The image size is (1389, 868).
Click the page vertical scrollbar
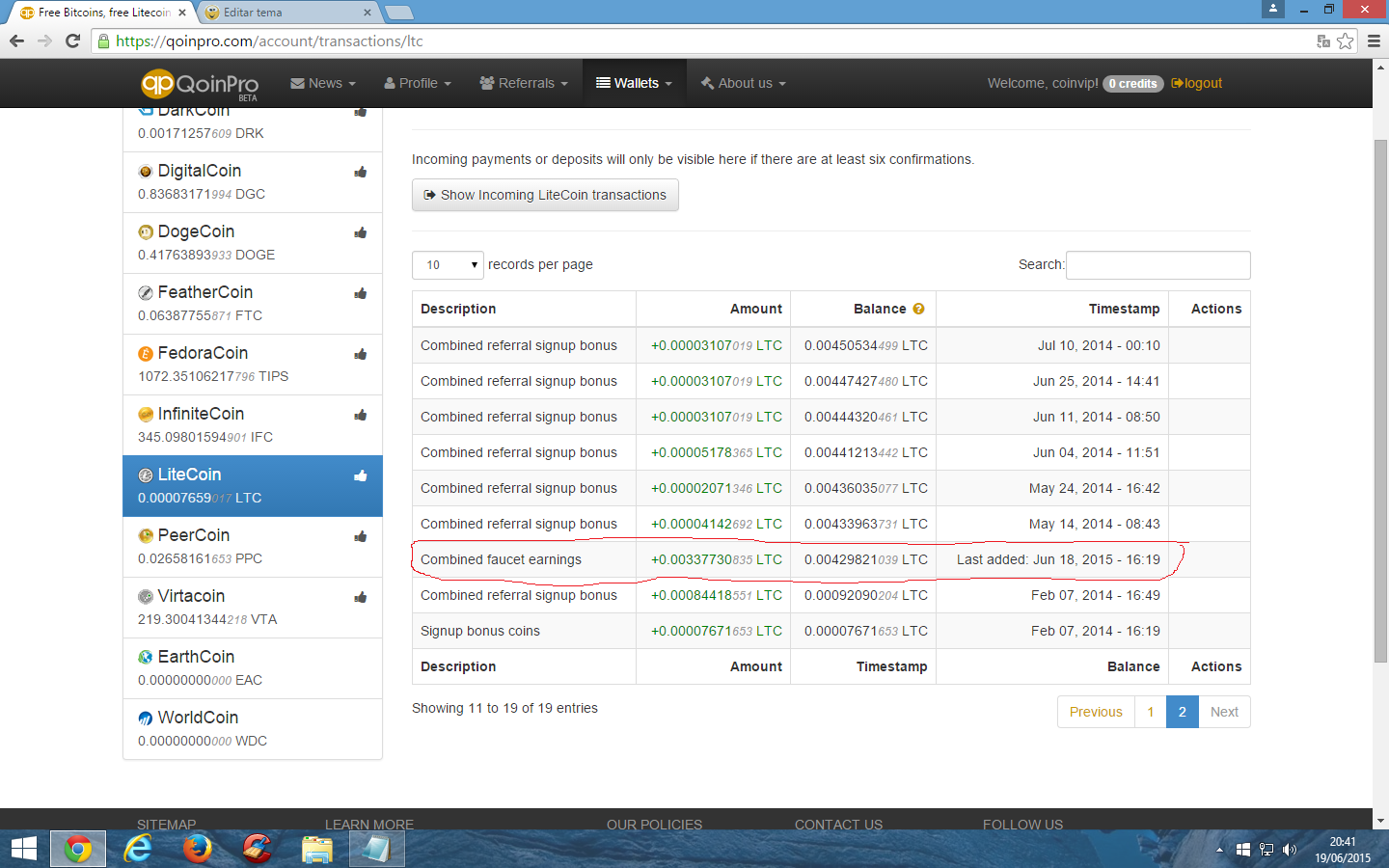pyautogui.click(x=1380, y=400)
